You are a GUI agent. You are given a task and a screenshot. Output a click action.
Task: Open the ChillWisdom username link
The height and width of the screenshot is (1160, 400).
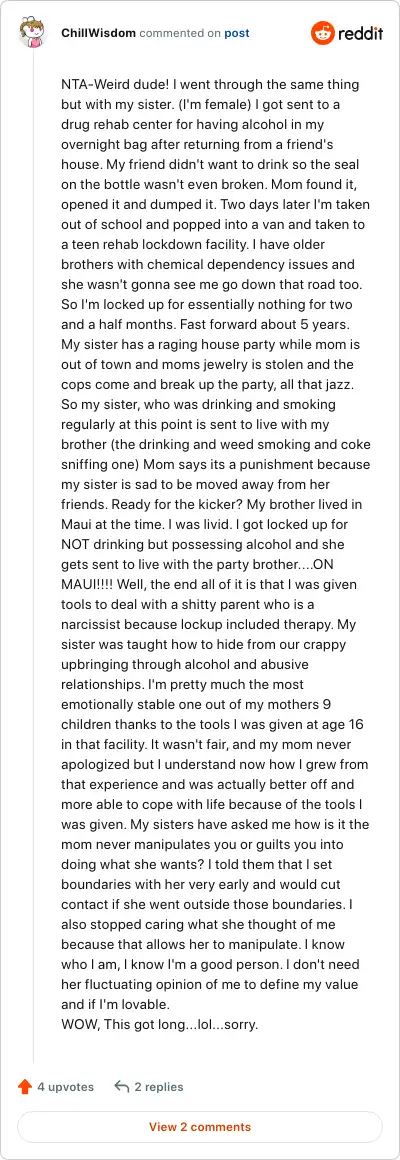click(98, 33)
